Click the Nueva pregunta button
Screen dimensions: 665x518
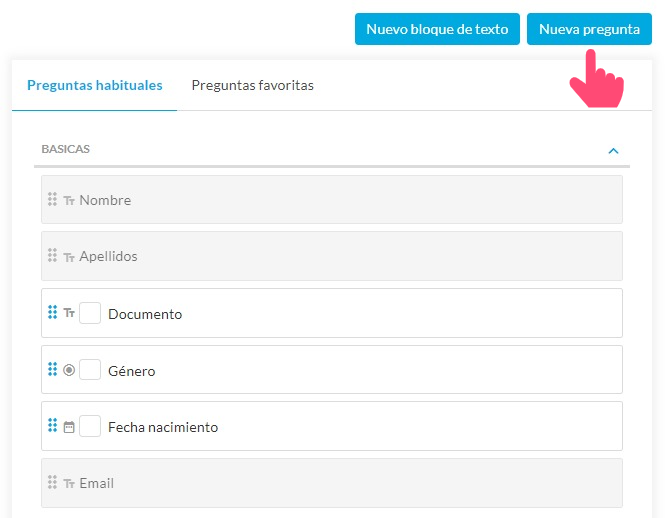(589, 29)
